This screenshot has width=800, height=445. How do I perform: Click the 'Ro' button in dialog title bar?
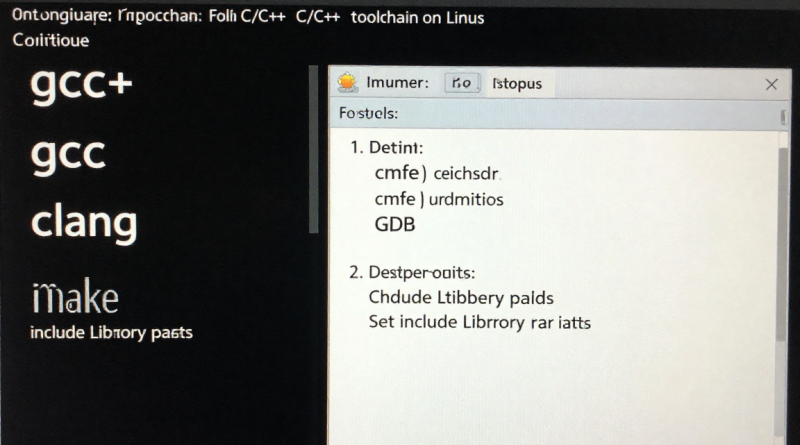pyautogui.click(x=462, y=83)
